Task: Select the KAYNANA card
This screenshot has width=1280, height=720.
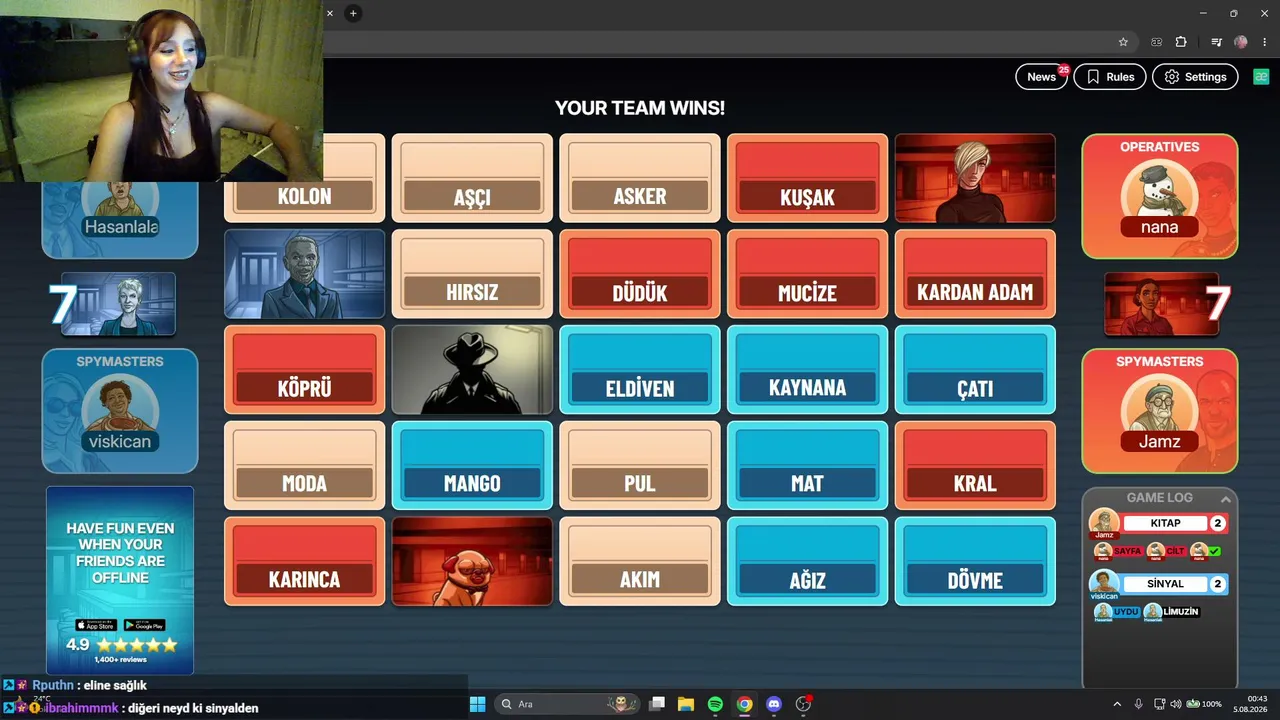Action: [x=807, y=370]
